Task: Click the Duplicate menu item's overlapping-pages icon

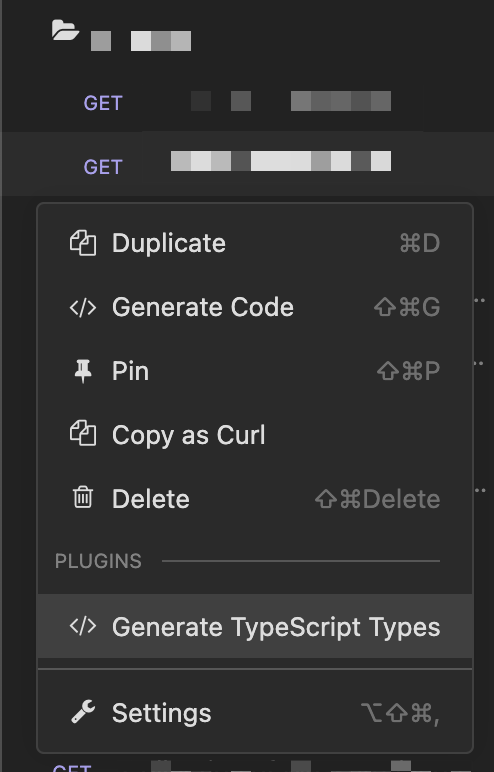Action: tap(83, 243)
